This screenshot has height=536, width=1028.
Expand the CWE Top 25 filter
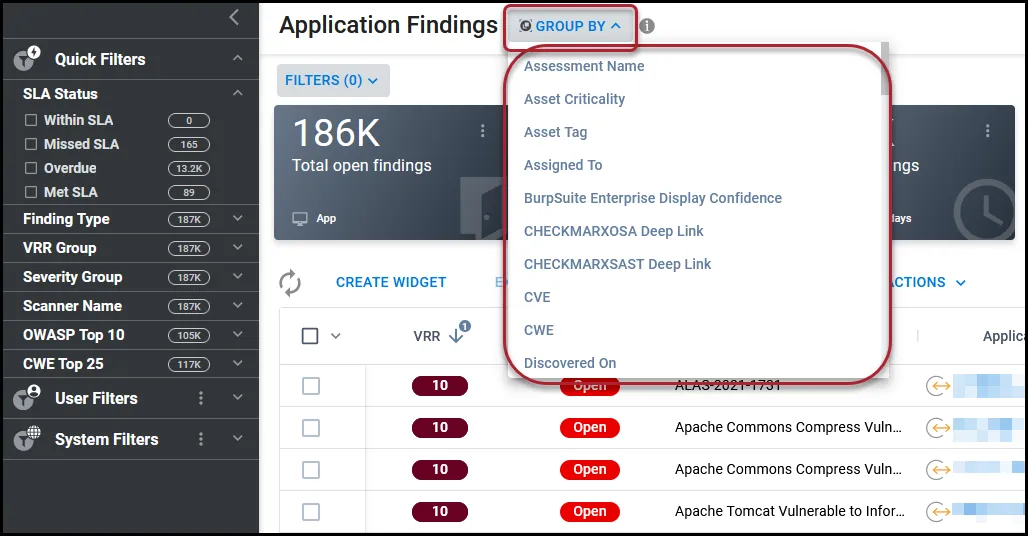(237, 362)
